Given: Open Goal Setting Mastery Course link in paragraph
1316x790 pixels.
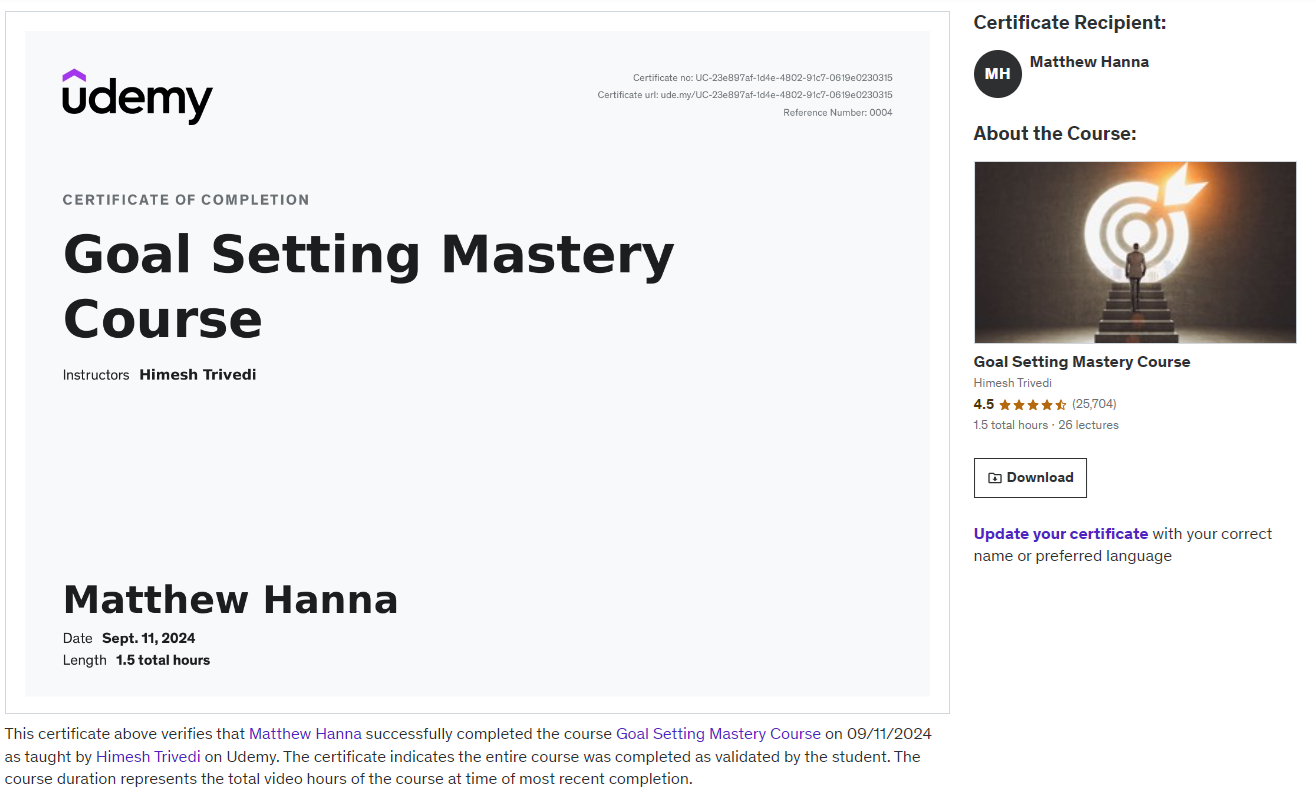Looking at the screenshot, I should pos(718,734).
